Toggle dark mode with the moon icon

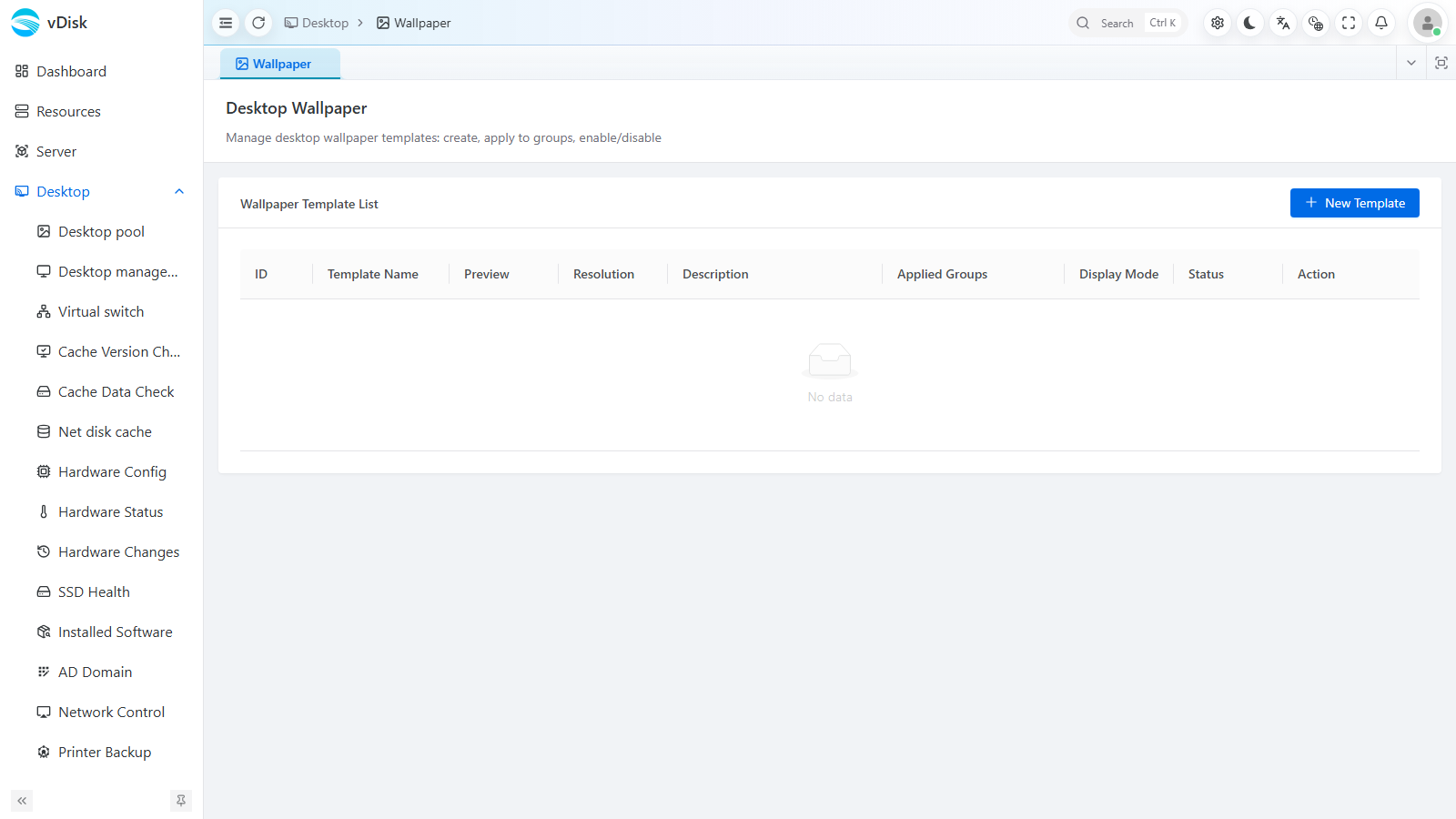pyautogui.click(x=1250, y=23)
